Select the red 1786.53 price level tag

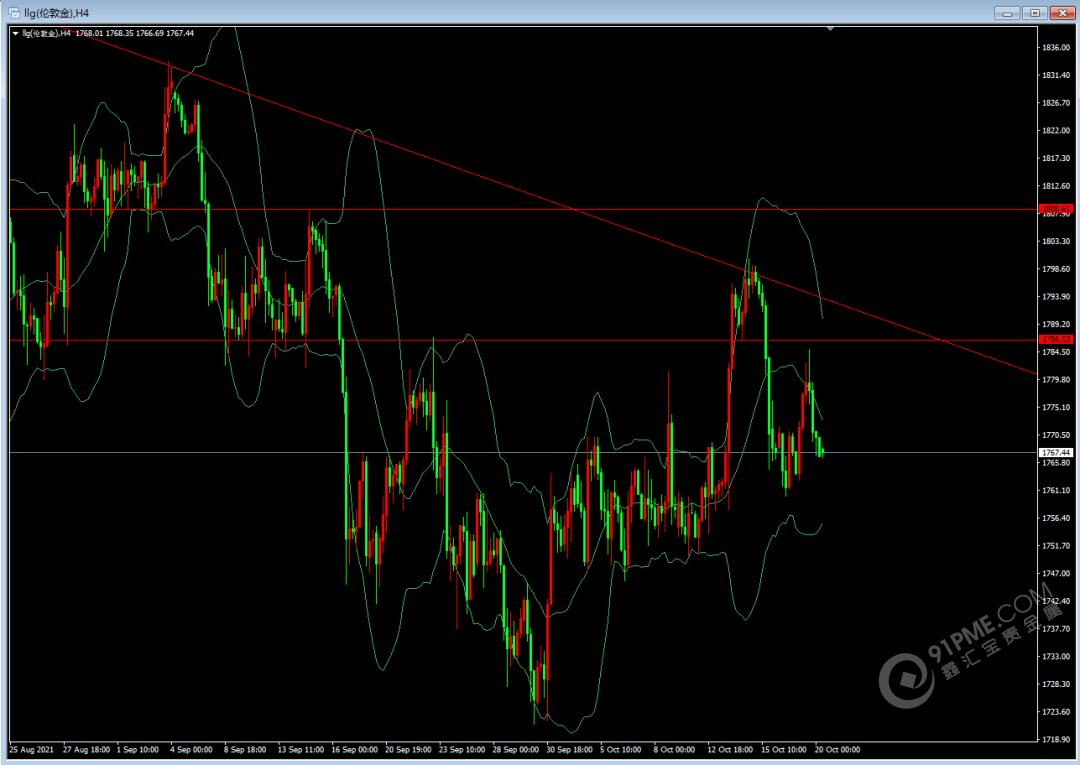click(x=1056, y=339)
